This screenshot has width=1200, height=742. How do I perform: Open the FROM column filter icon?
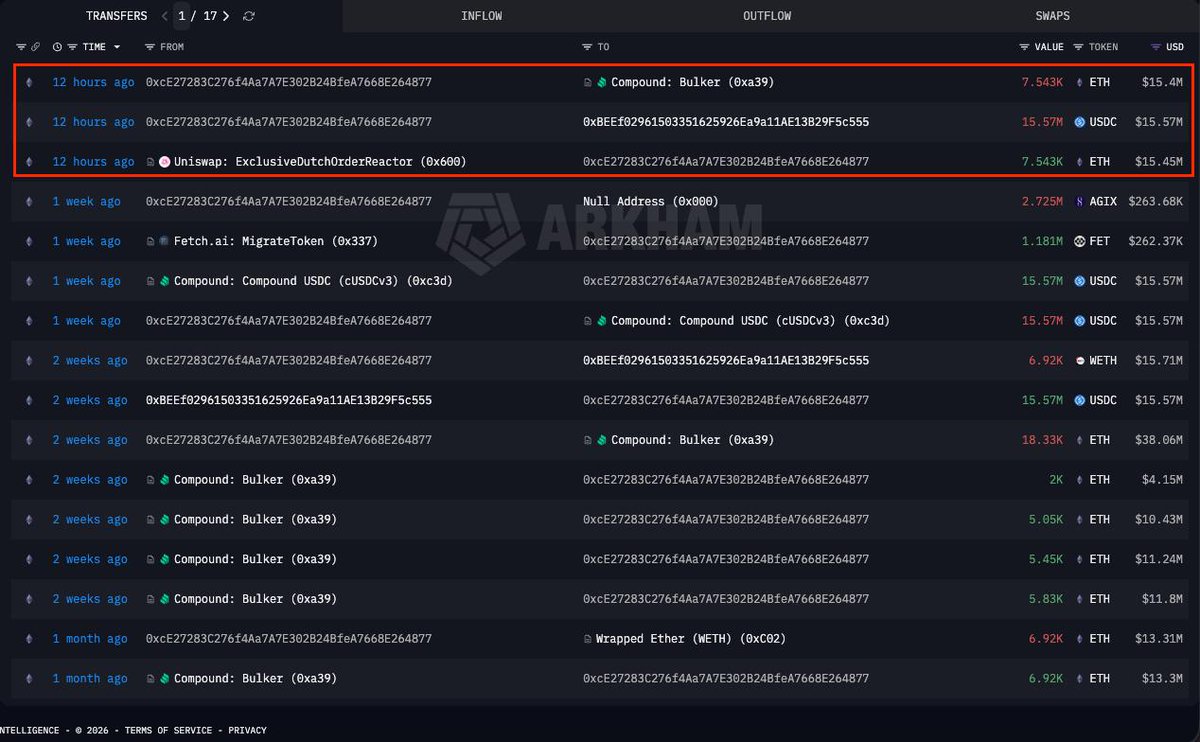(x=150, y=47)
